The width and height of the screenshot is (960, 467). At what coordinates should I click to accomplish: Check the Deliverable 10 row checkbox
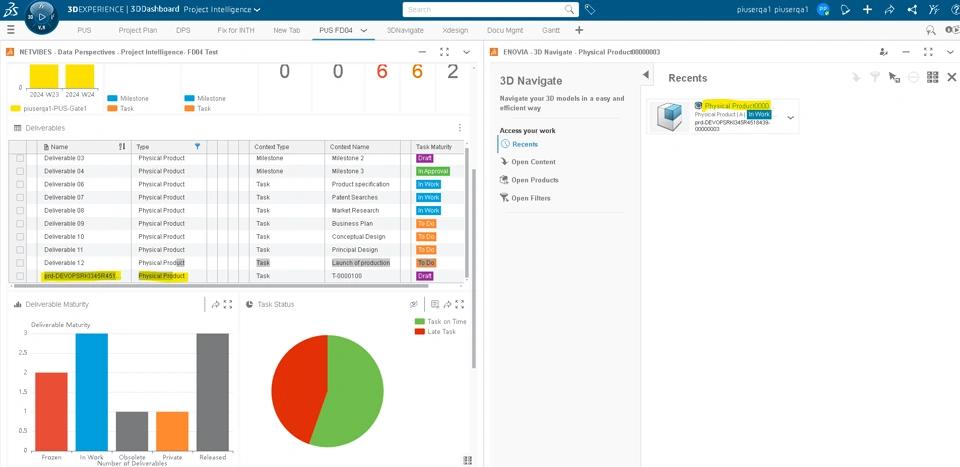point(20,237)
